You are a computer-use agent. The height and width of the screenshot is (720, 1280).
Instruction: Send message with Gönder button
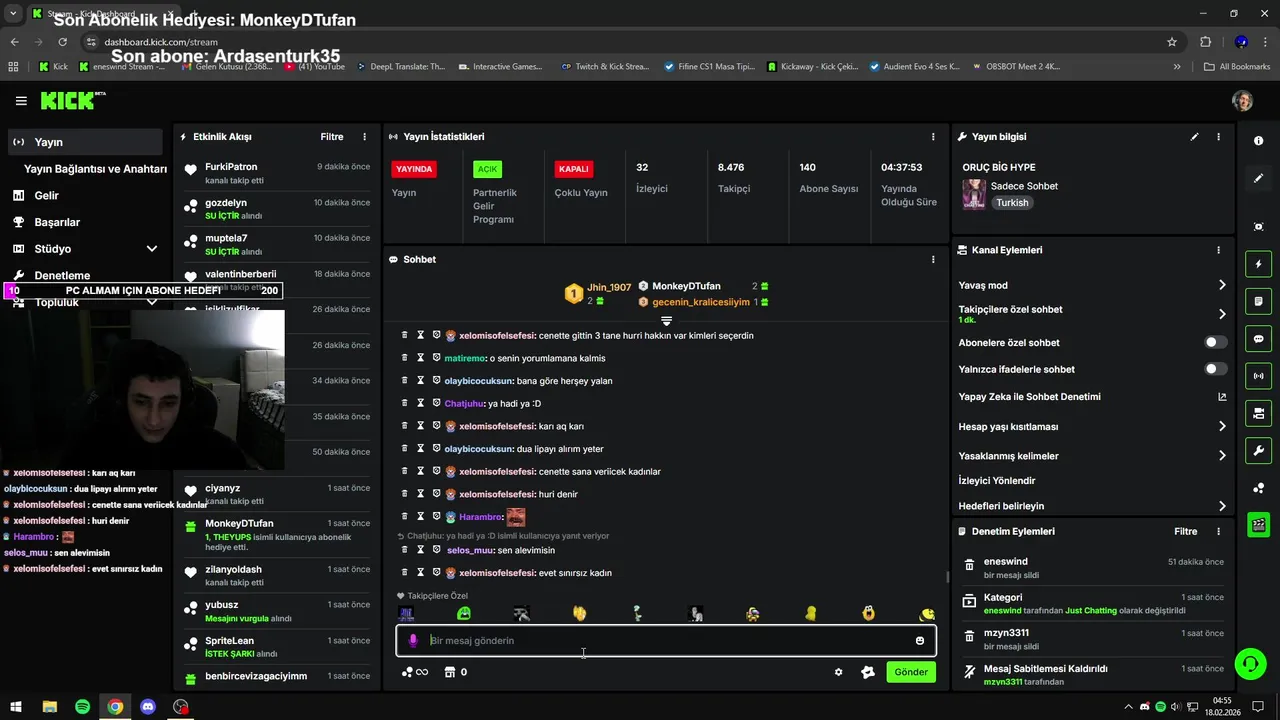pyautogui.click(x=910, y=672)
